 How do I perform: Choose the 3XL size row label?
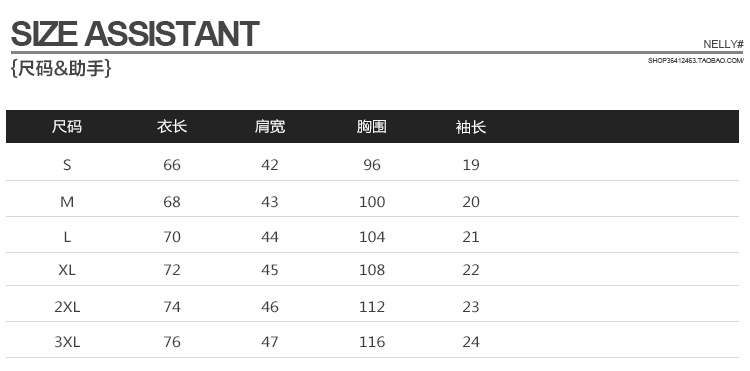point(67,342)
